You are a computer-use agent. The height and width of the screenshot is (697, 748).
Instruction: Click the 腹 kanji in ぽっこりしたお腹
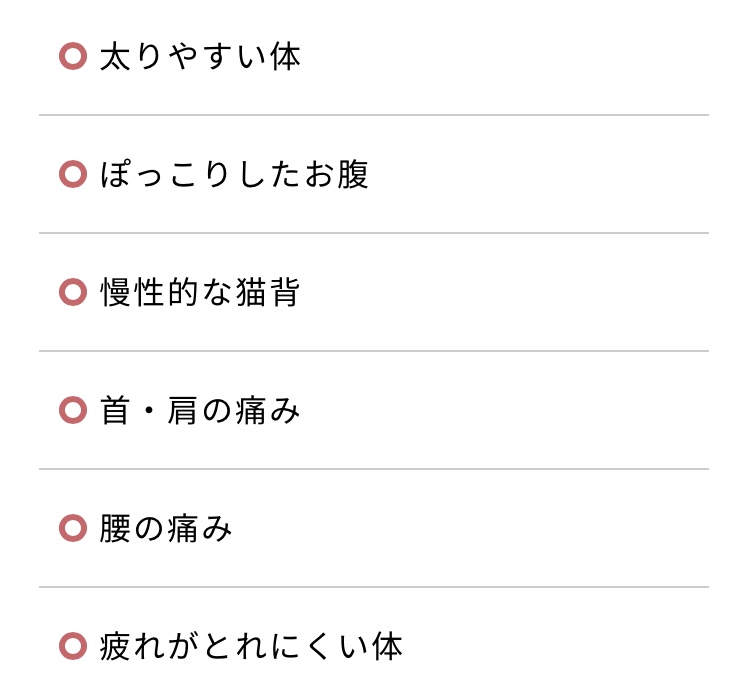(353, 174)
